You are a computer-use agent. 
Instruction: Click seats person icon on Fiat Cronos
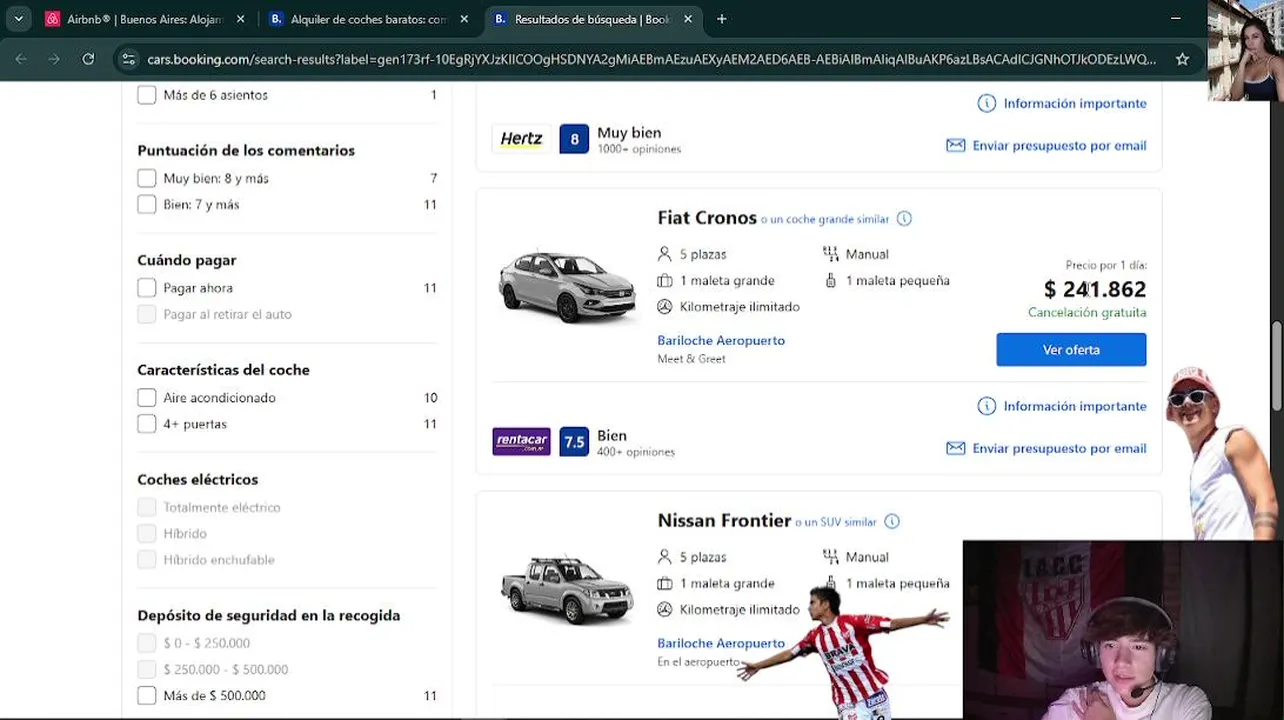(x=665, y=254)
